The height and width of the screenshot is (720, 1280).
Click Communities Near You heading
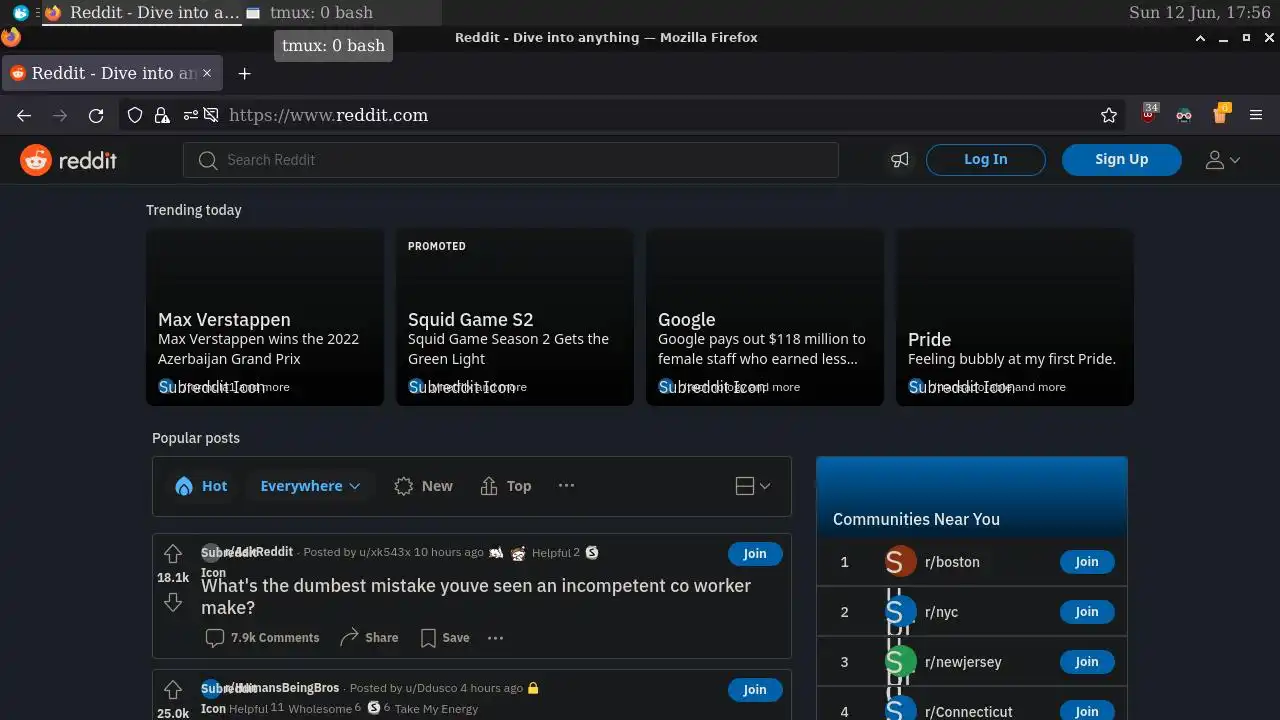tap(916, 519)
